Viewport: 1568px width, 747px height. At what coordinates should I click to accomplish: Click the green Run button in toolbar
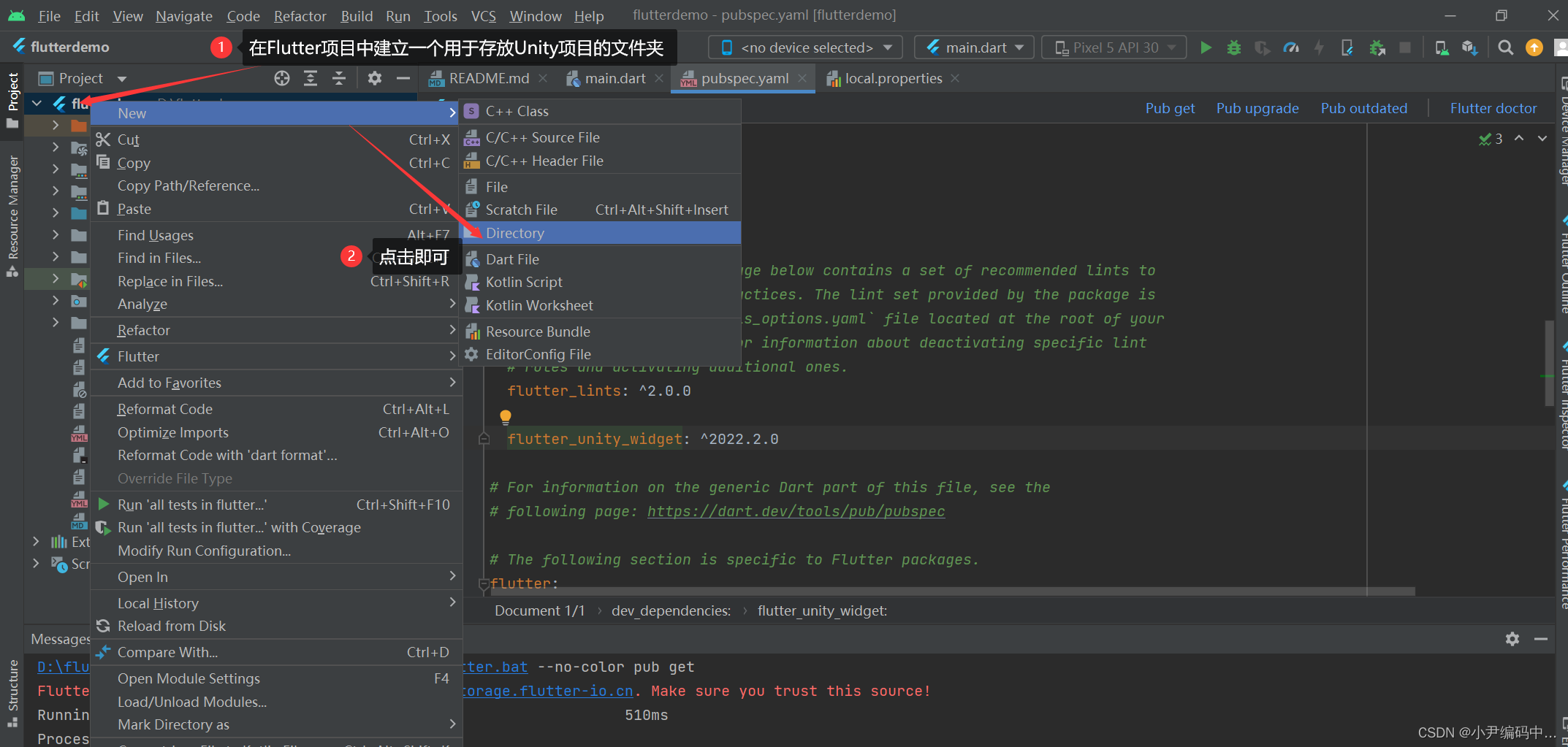tap(1206, 47)
